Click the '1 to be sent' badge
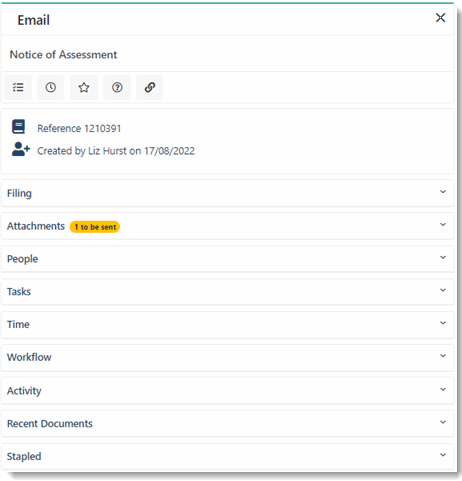Viewport: 462px width, 481px height. click(x=95, y=227)
